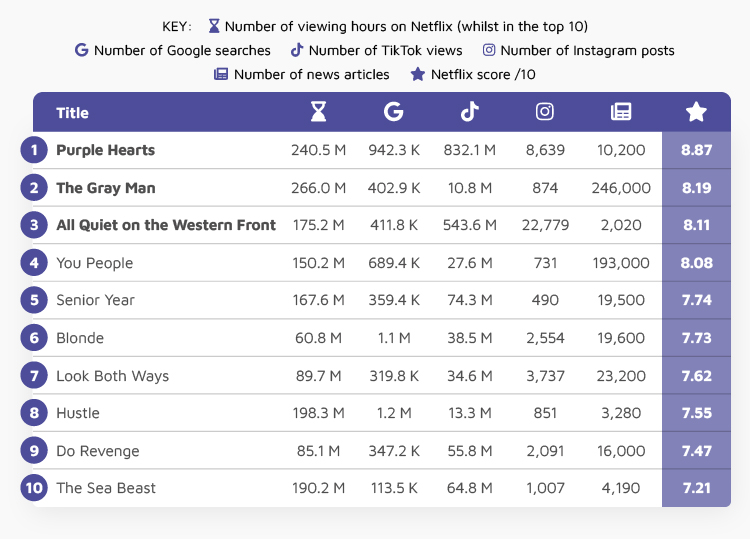Click the 22,779 Instagram posts value
This screenshot has height=539, width=750.
pos(545,225)
